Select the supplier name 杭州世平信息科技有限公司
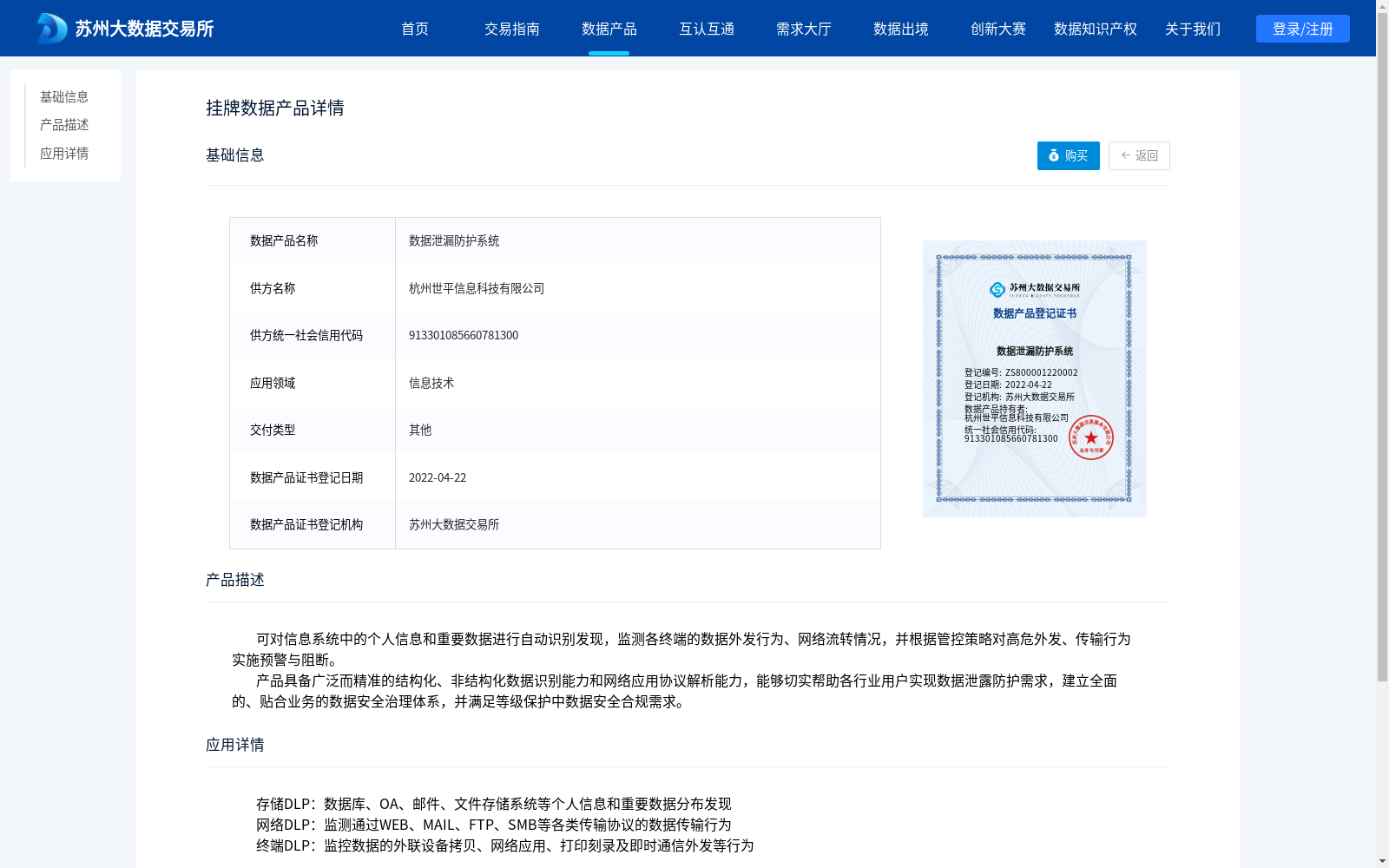 click(x=477, y=288)
